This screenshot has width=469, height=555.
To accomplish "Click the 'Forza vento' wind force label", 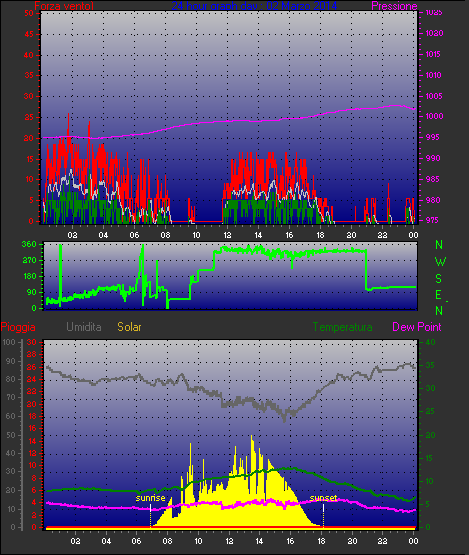I will coord(64,6).
